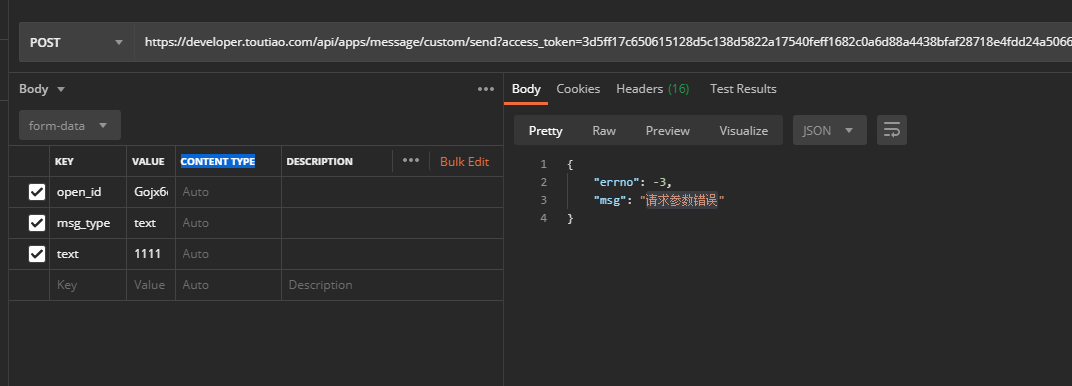This screenshot has width=1072, height=386.
Task: Click the request URL field
Action: 603,42
